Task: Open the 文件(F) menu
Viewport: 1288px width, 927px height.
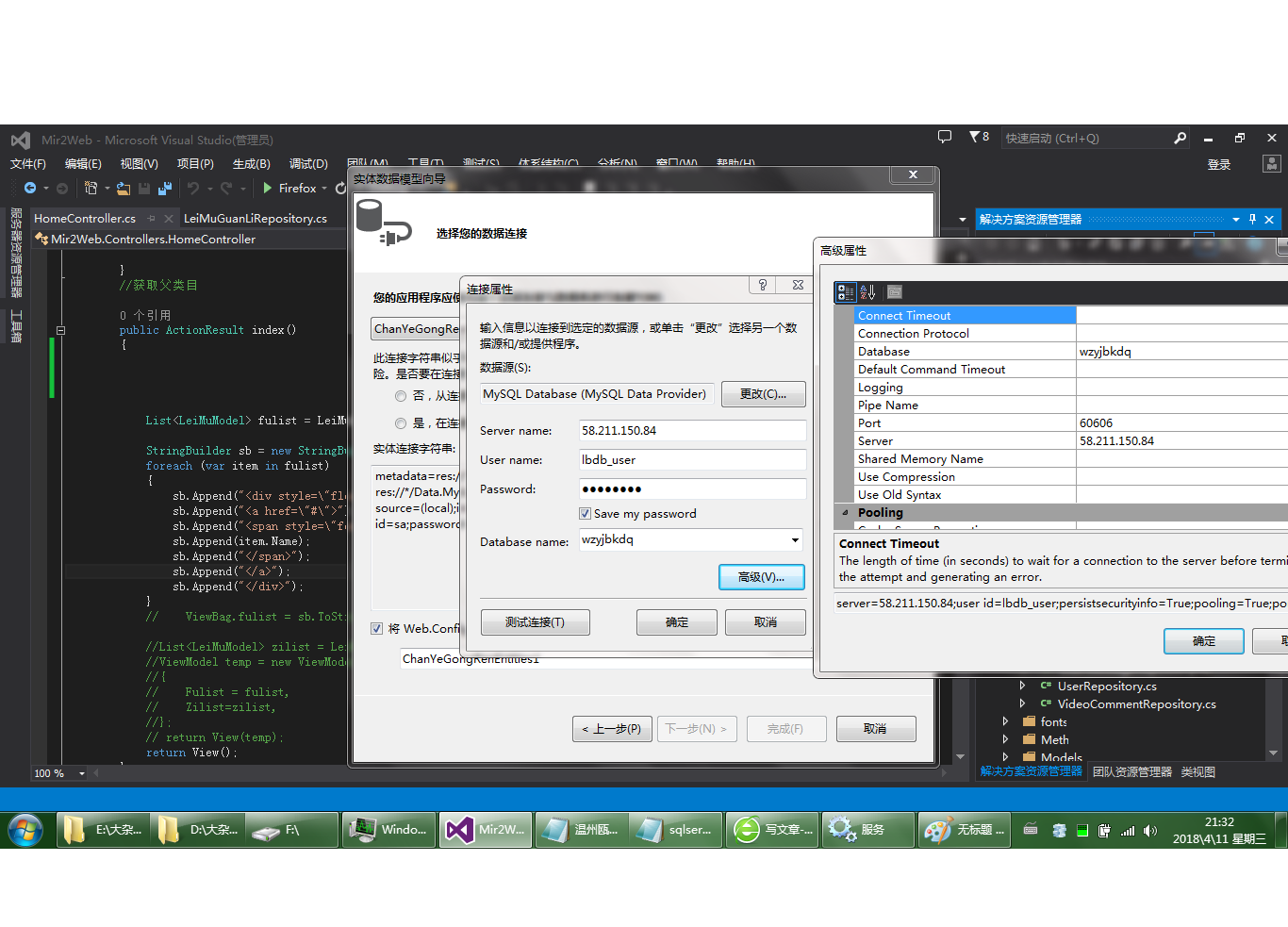Action: [x=27, y=164]
